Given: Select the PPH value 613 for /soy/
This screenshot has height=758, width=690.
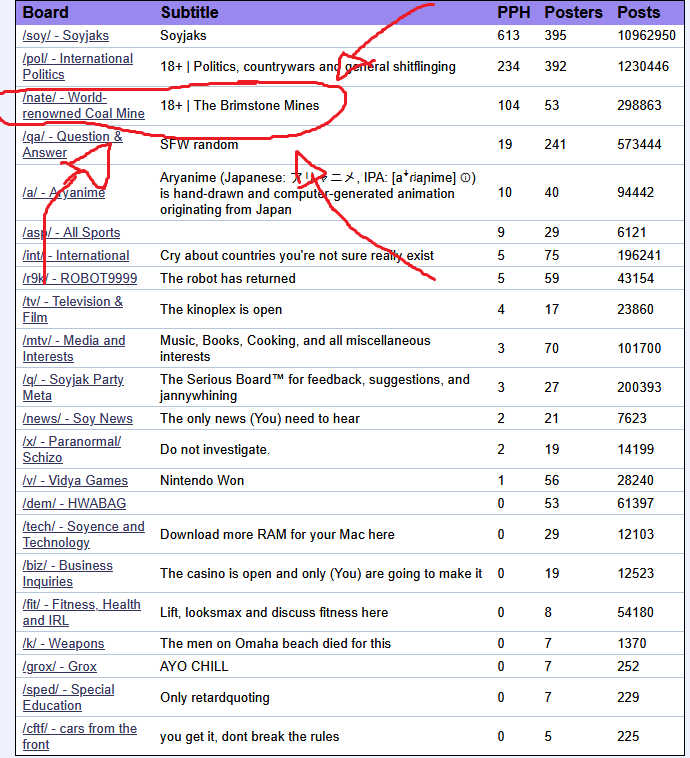Looking at the screenshot, I should 509,36.
